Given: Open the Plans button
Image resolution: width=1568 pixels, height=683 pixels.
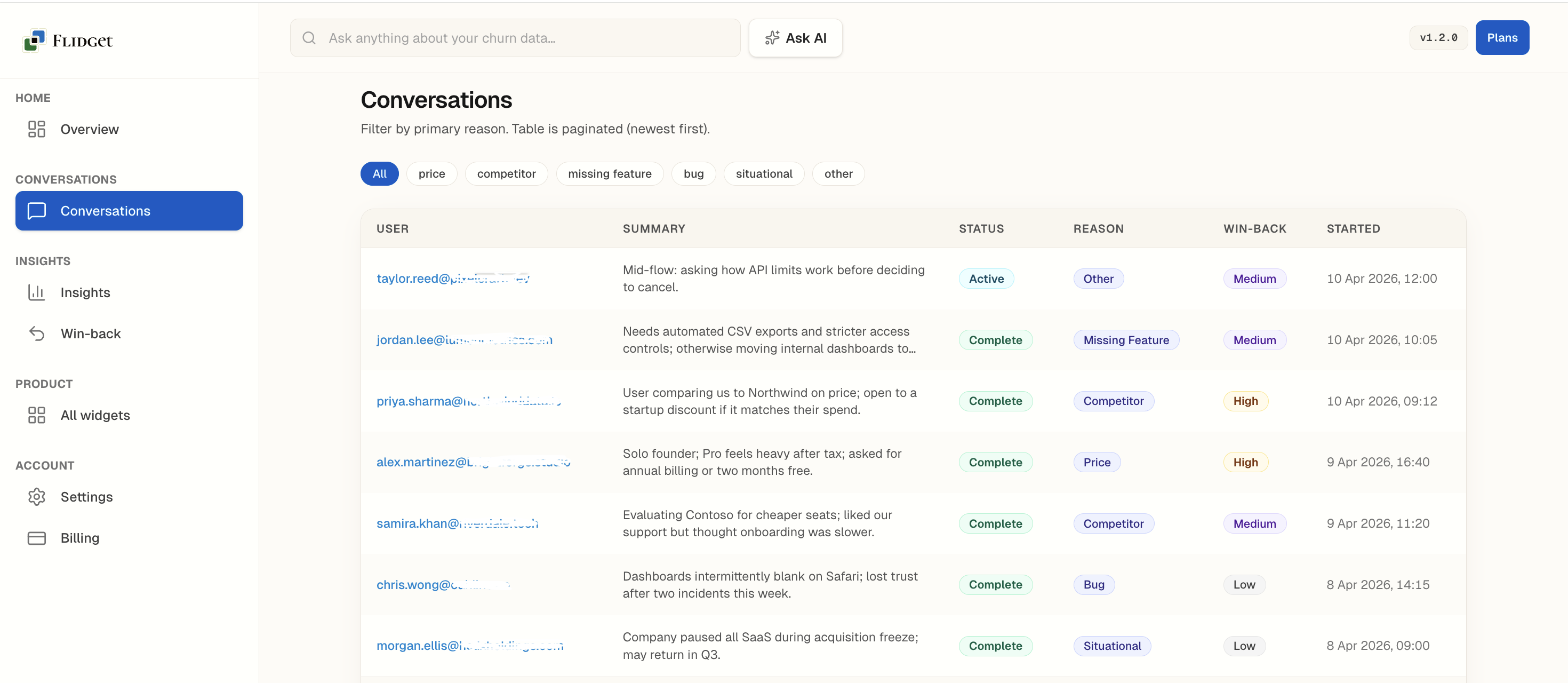Looking at the screenshot, I should point(1502,38).
